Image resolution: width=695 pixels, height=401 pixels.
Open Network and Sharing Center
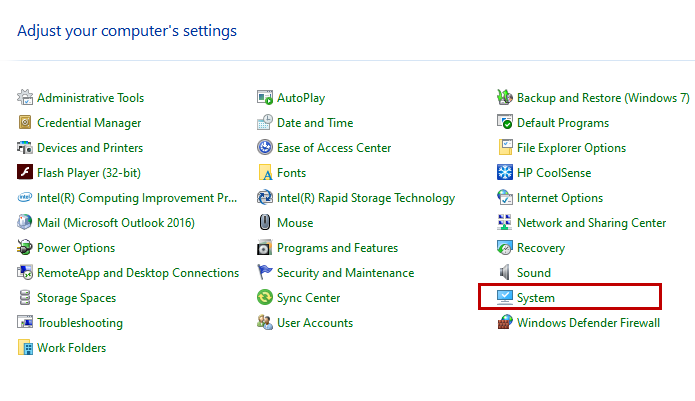tap(591, 223)
